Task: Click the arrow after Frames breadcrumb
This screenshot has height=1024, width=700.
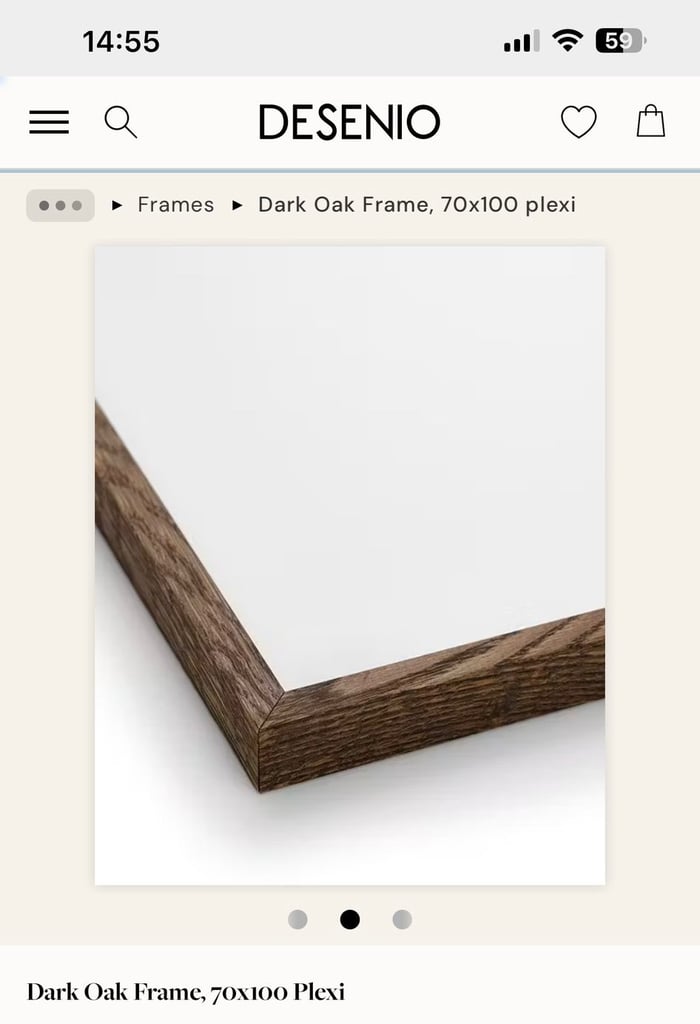Action: click(238, 205)
